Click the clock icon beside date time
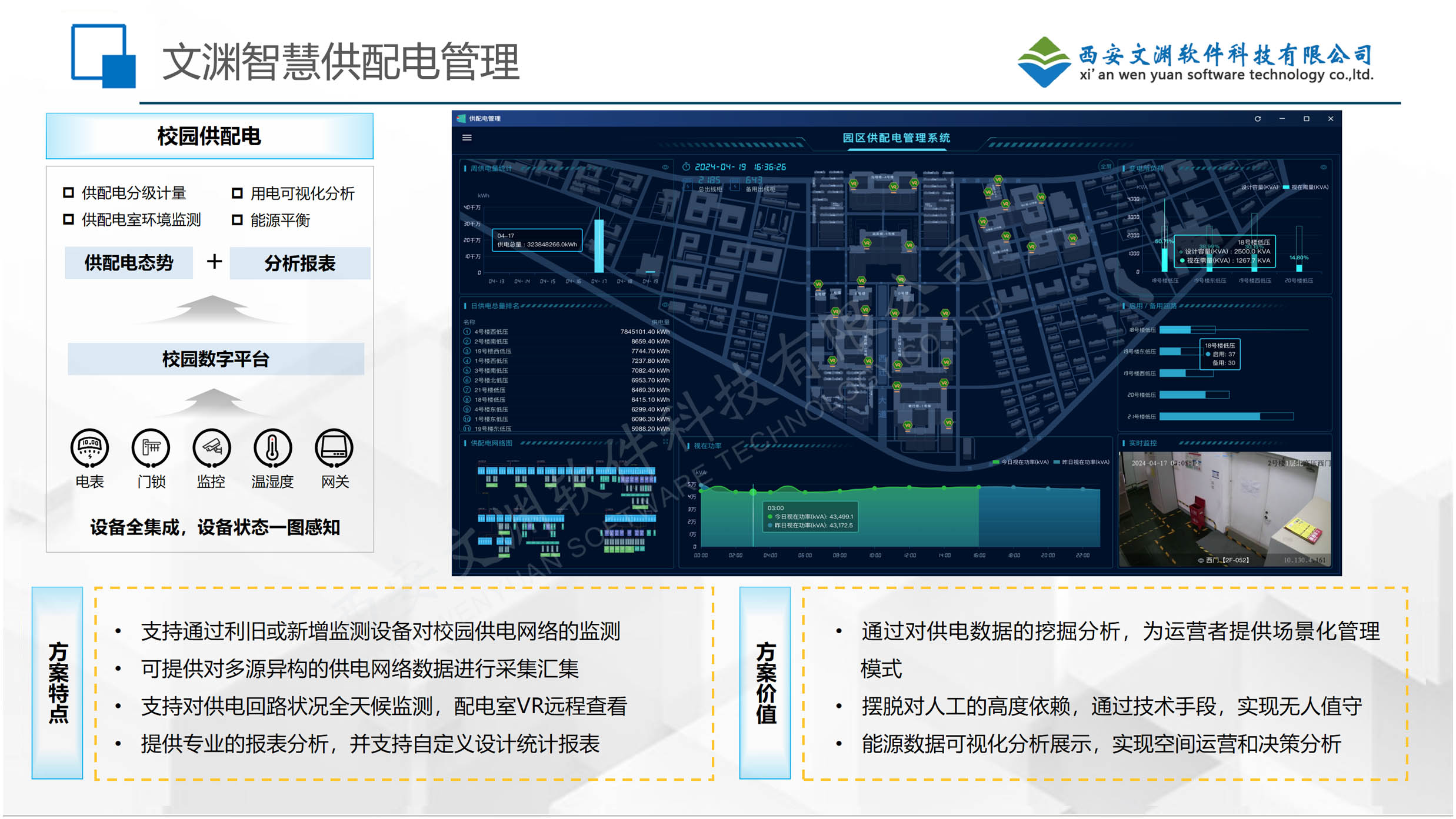The image size is (1456, 819). (686, 167)
